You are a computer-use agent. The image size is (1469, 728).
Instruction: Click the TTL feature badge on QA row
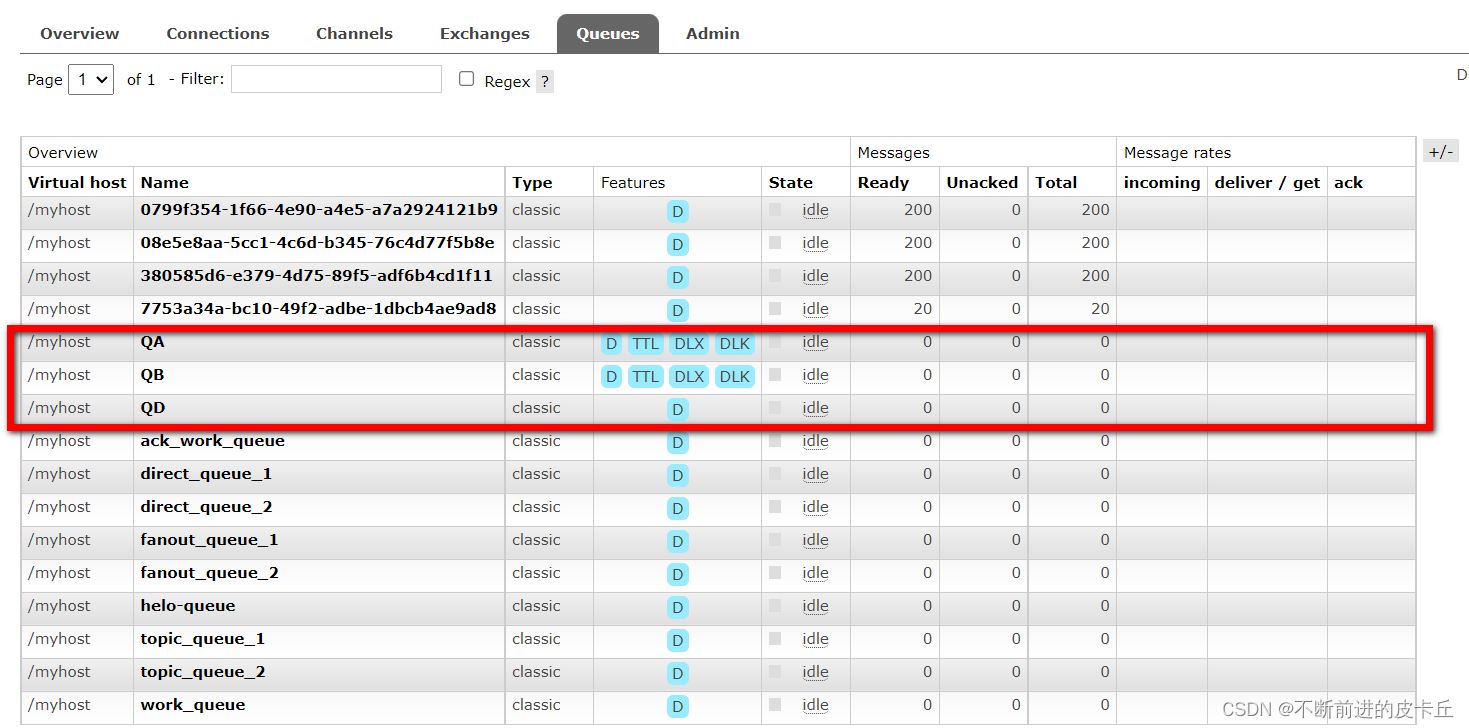coord(645,344)
